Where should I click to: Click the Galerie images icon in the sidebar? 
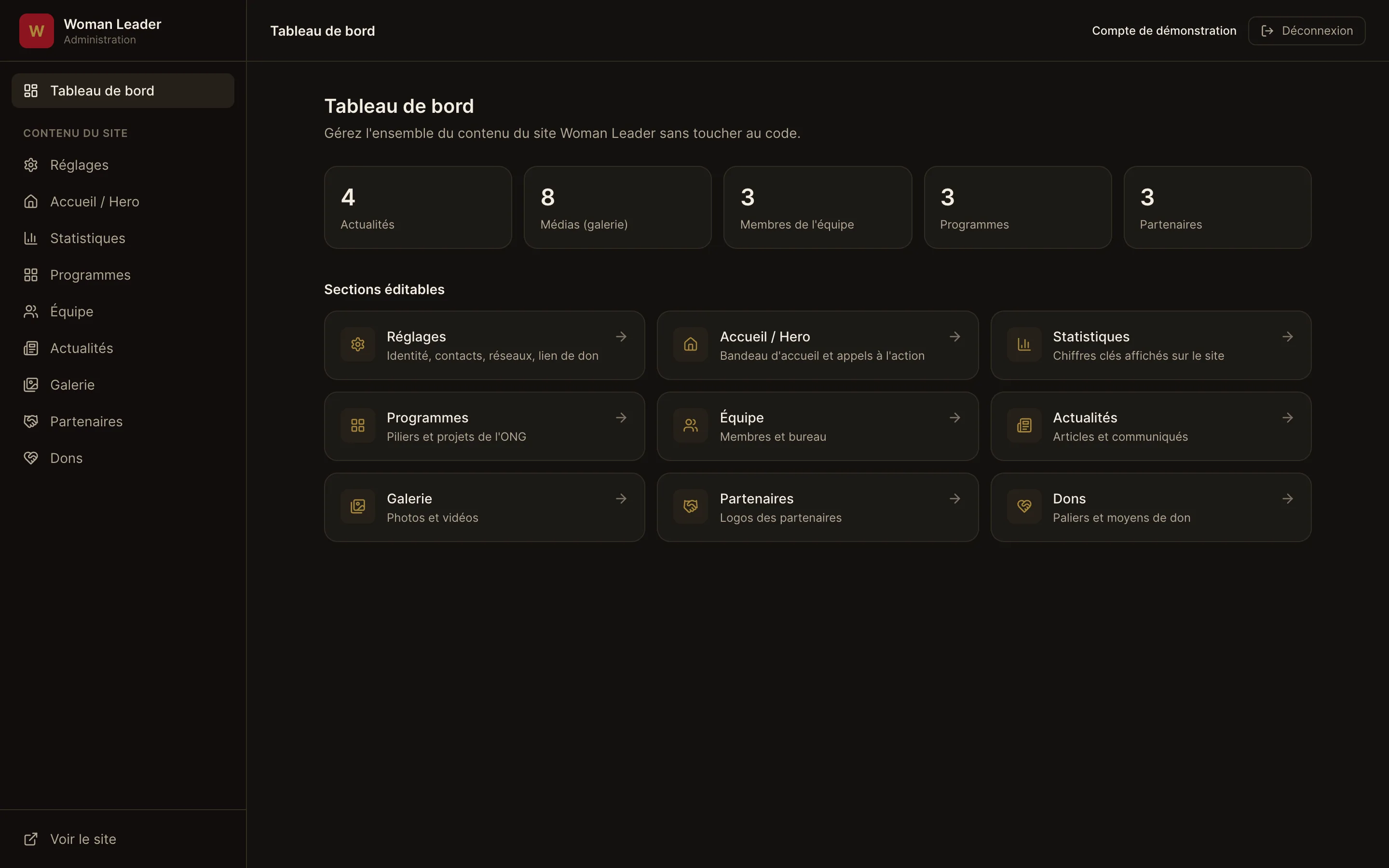tap(31, 385)
